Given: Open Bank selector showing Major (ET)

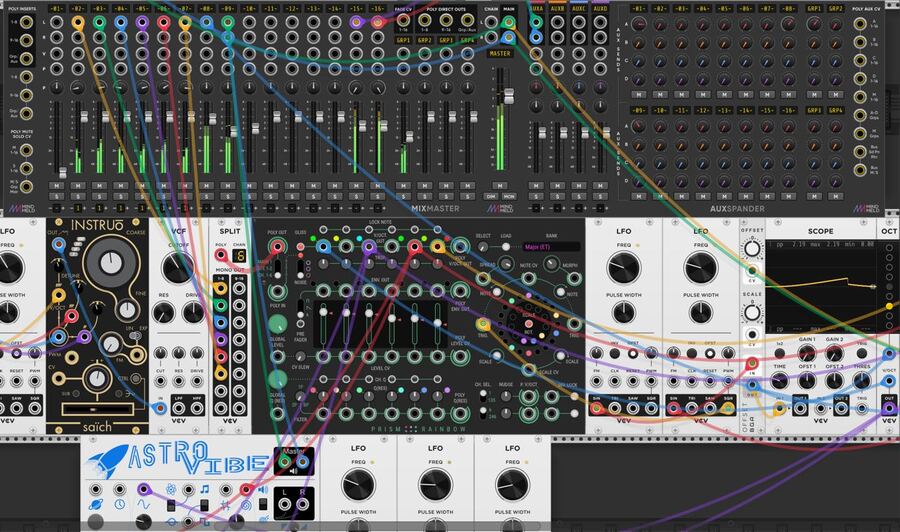Looking at the screenshot, I should pos(551,247).
